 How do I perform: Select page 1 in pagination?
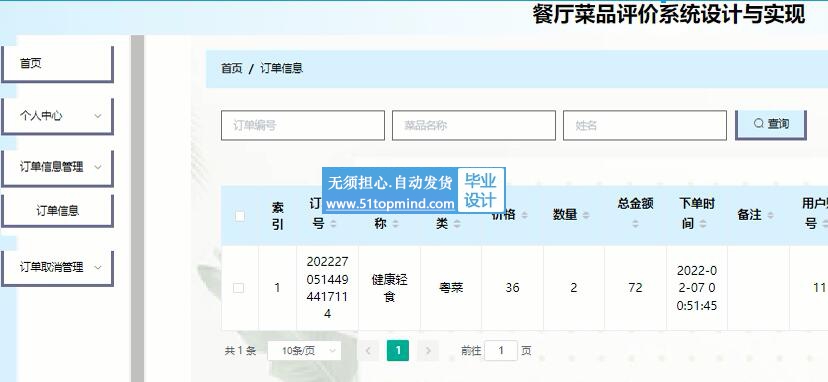pos(398,351)
